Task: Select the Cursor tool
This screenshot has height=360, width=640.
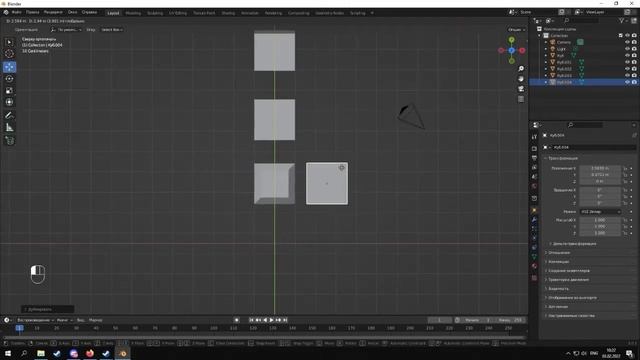Action: click(x=9, y=53)
